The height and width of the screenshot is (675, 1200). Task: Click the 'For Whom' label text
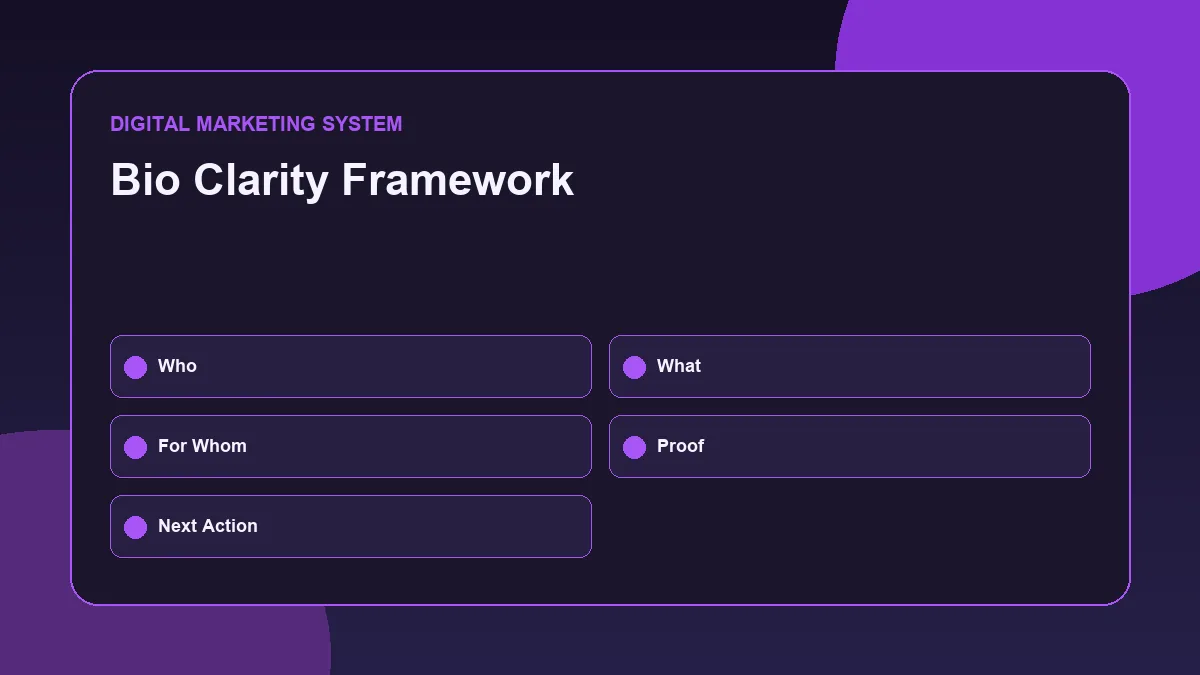(202, 446)
